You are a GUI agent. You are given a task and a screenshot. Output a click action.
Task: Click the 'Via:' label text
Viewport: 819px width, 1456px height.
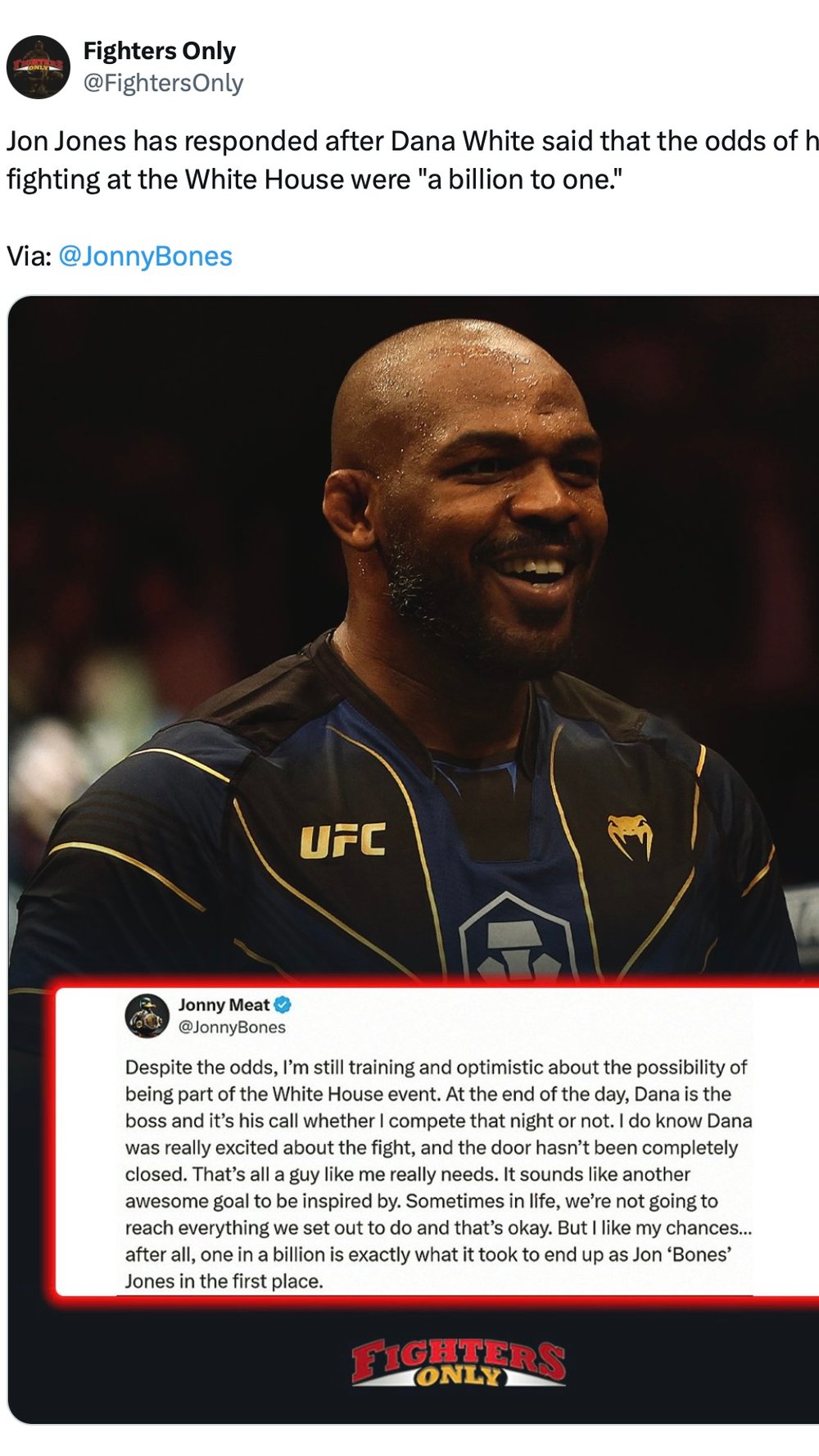[x=29, y=256]
